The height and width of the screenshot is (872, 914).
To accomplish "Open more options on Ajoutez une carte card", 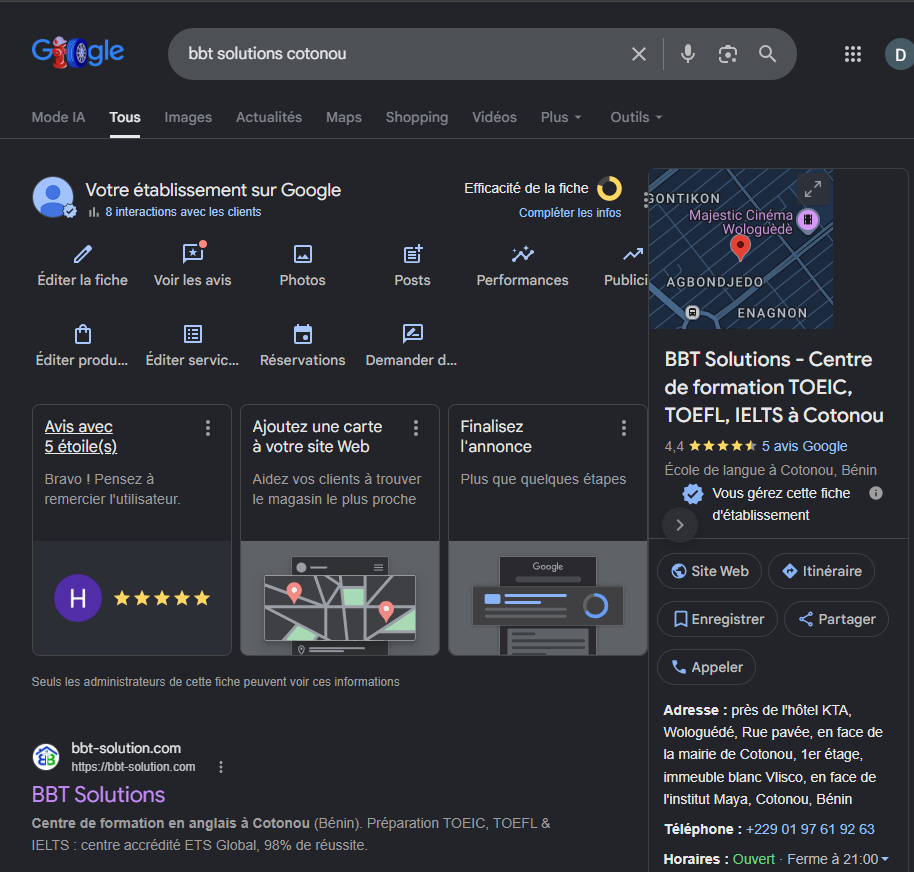I will pyautogui.click(x=416, y=428).
